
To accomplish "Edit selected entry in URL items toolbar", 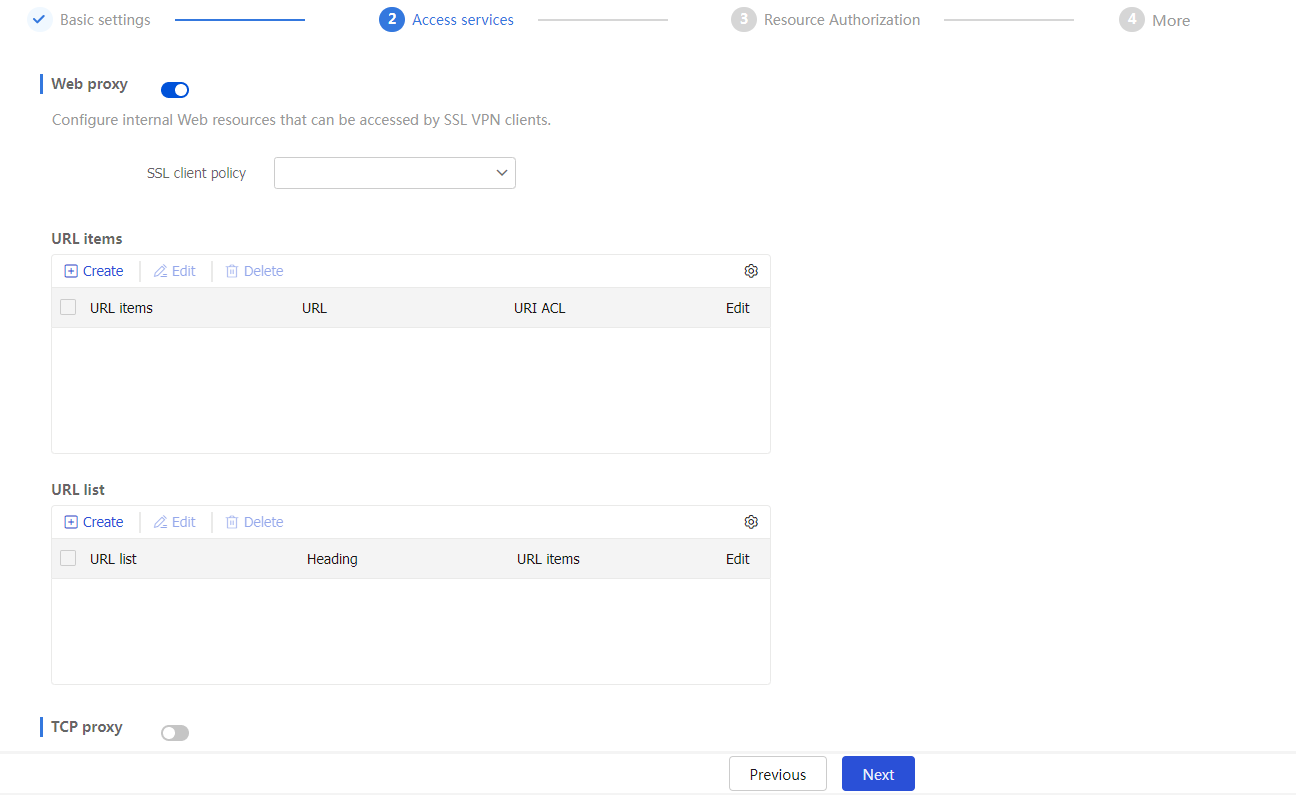I will (x=175, y=271).
